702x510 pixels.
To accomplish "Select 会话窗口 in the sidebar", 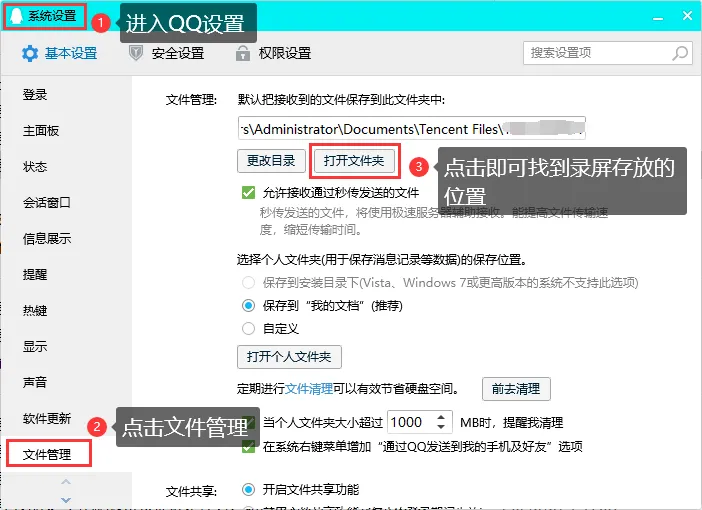I will tap(47, 202).
